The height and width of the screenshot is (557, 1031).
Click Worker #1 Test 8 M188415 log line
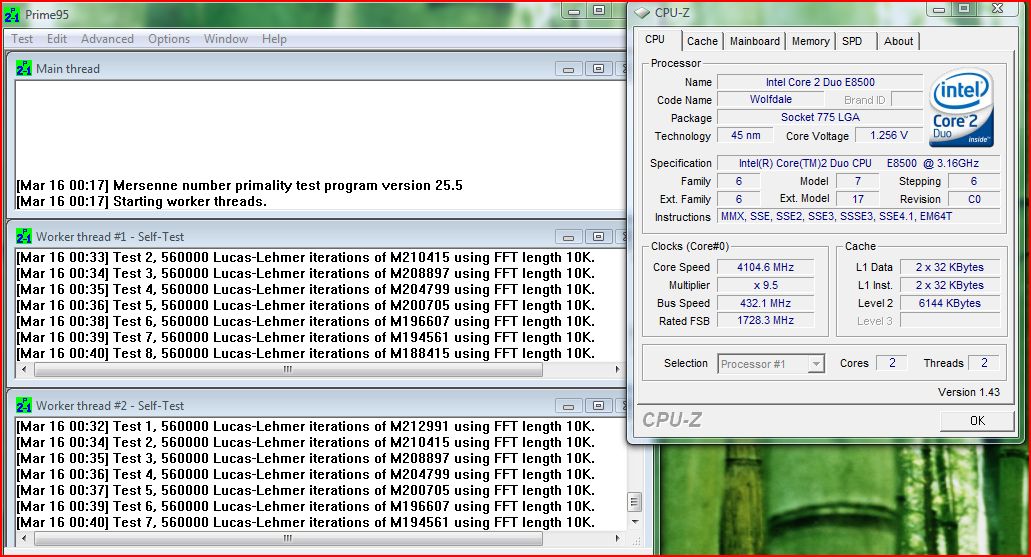pyautogui.click(x=306, y=353)
